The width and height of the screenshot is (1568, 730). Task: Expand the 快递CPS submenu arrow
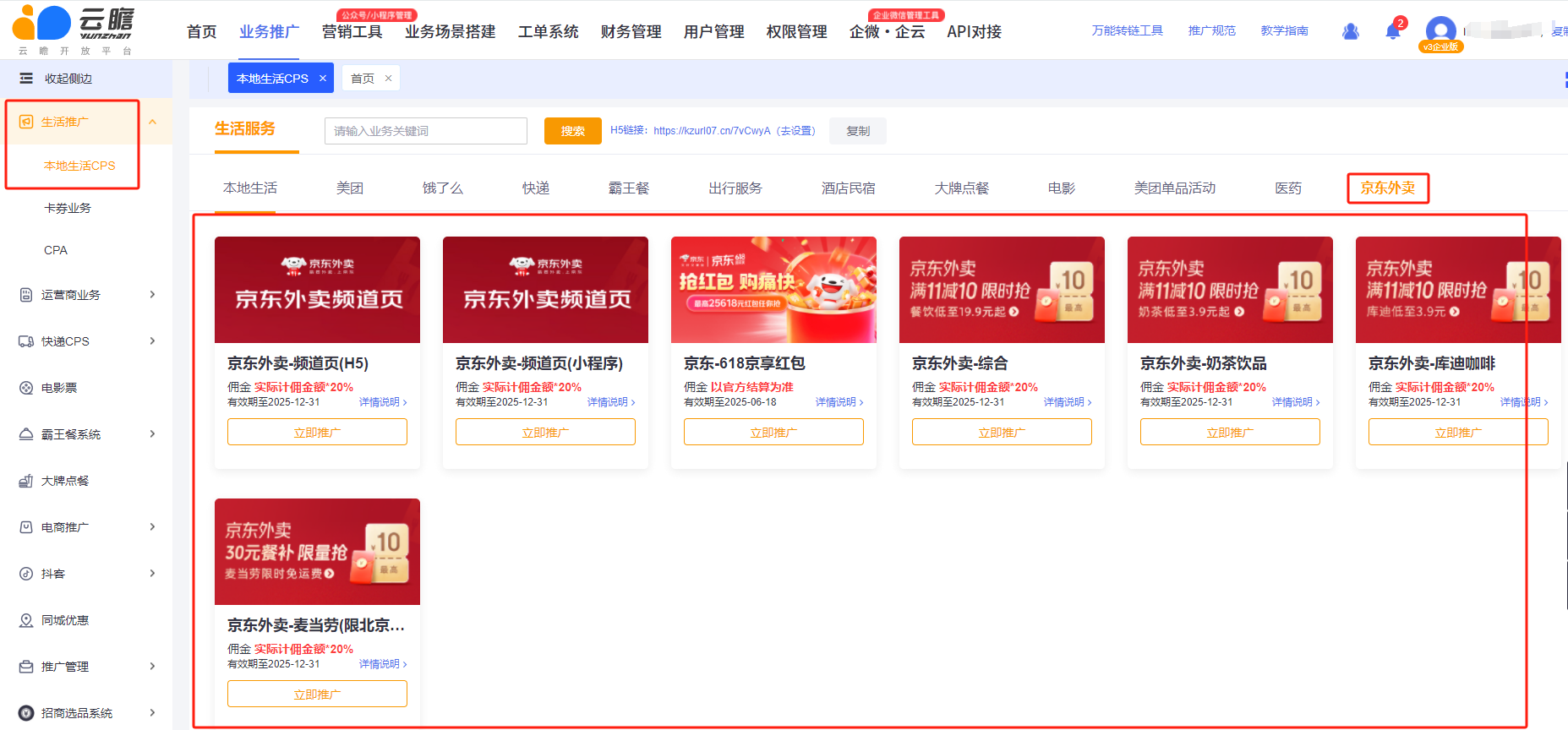153,341
